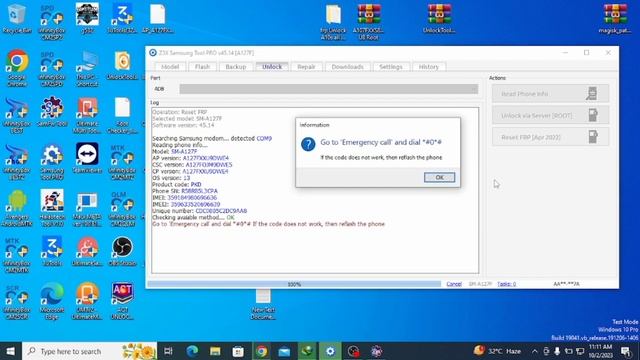Open OBS Studio desktop shortcut
The height and width of the screenshot is (360, 640).
(x=122, y=251)
